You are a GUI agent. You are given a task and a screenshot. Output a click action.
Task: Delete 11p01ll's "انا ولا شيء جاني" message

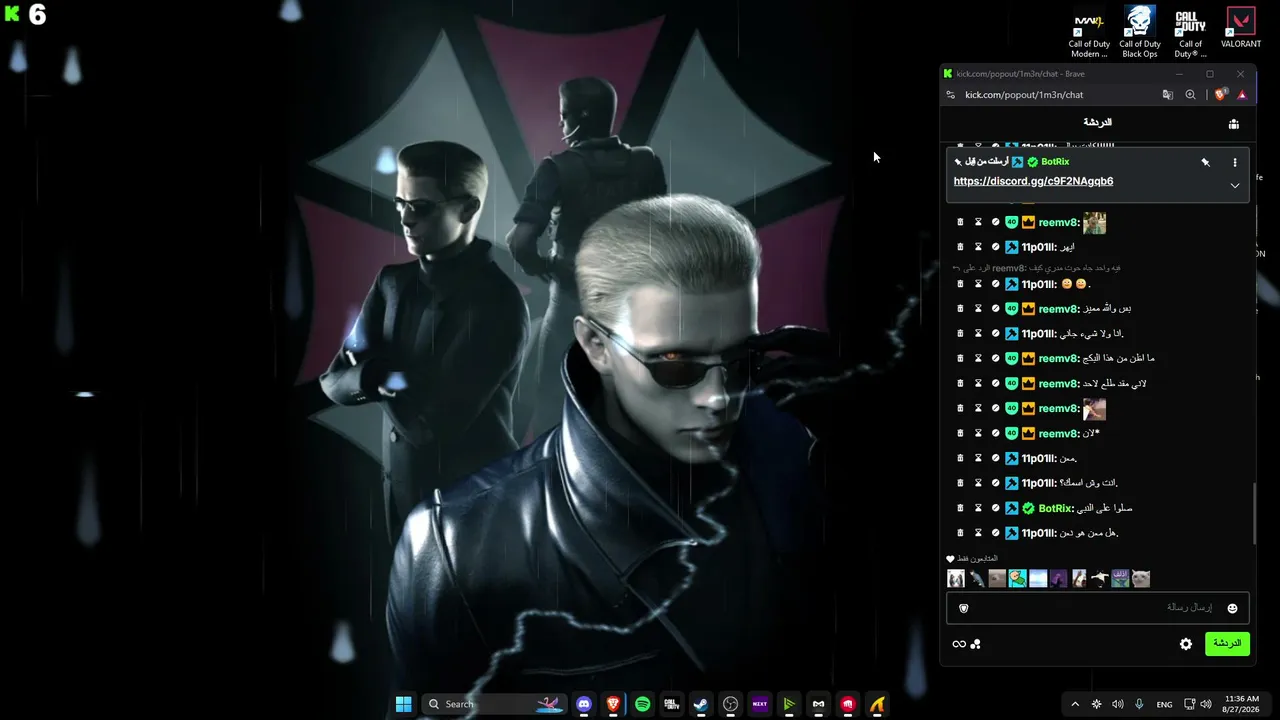960,334
